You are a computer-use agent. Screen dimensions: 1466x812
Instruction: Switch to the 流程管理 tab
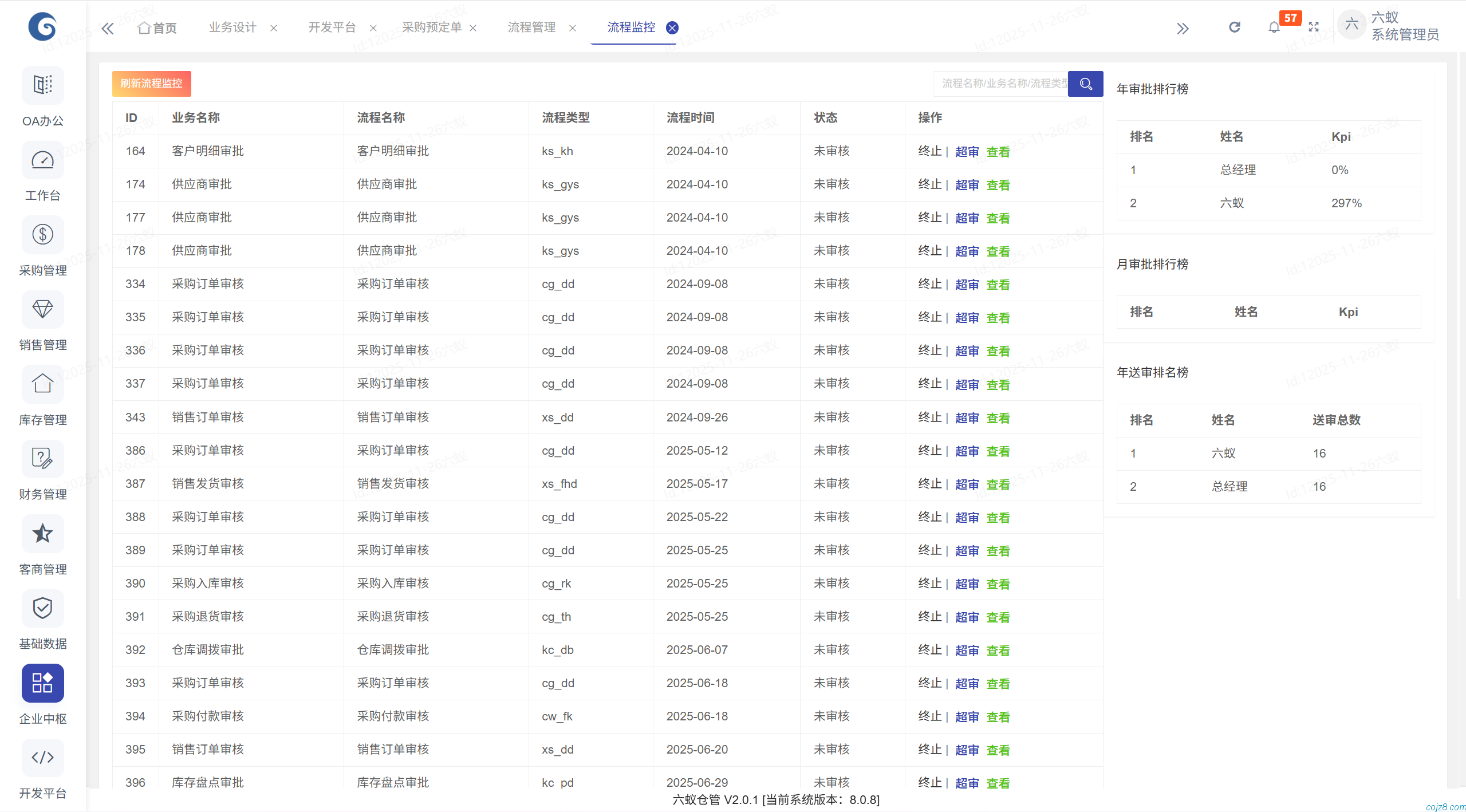(531, 27)
